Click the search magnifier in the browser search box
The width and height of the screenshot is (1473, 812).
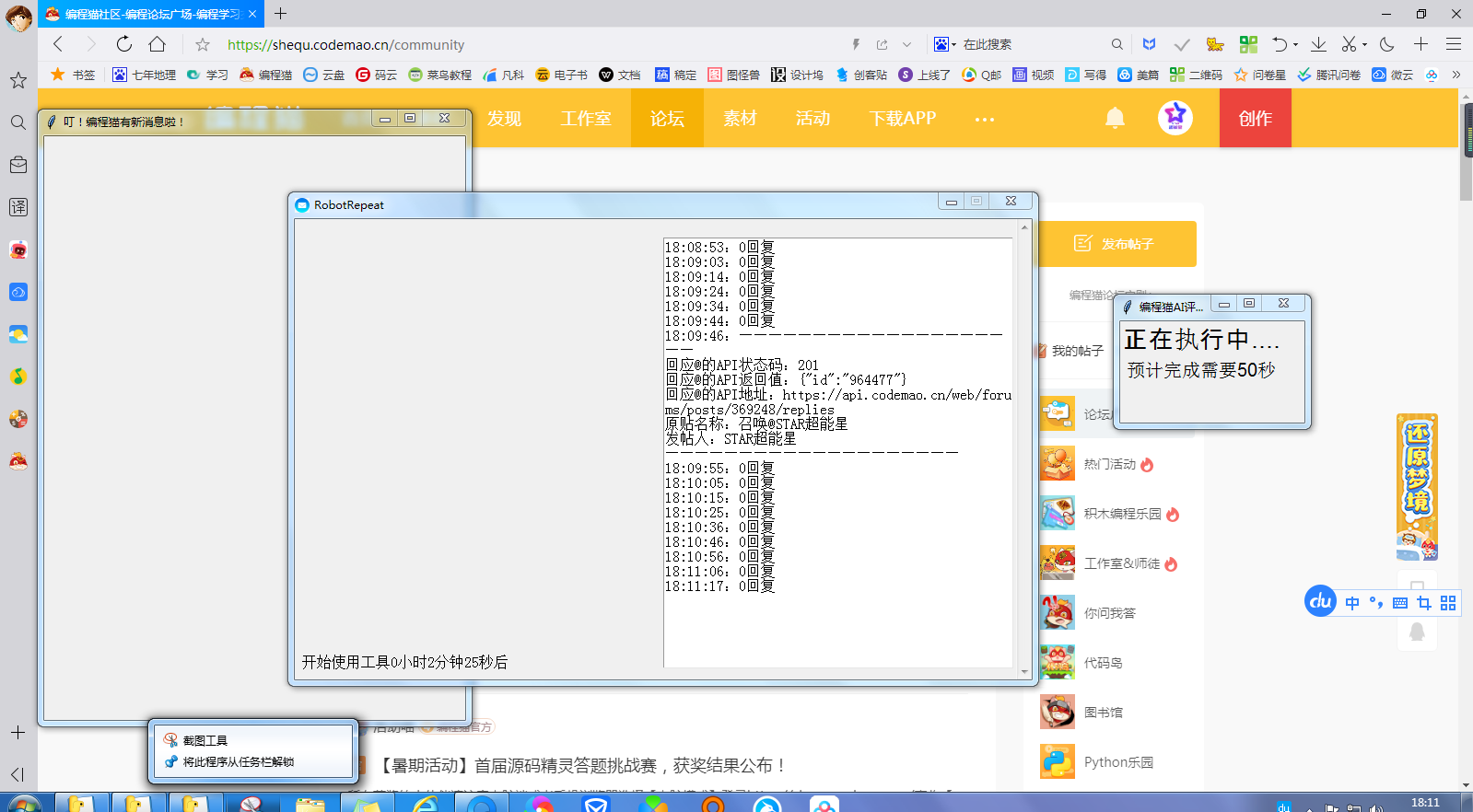pyautogui.click(x=1116, y=44)
